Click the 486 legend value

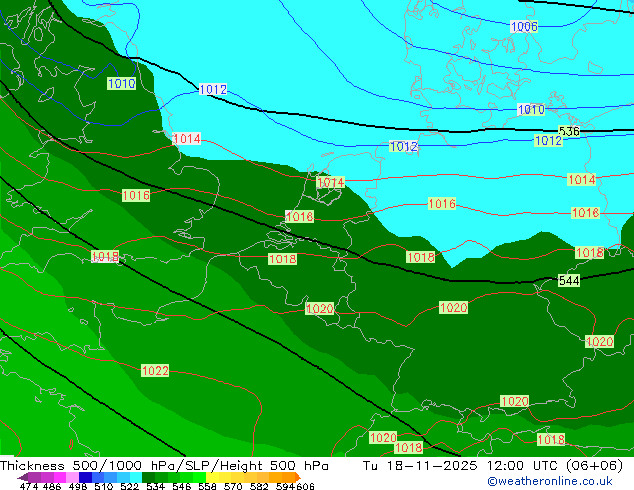point(52,486)
